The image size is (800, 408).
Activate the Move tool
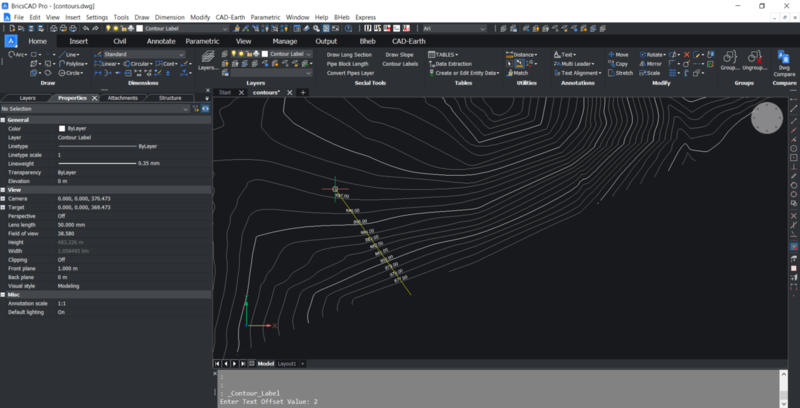(x=617, y=54)
